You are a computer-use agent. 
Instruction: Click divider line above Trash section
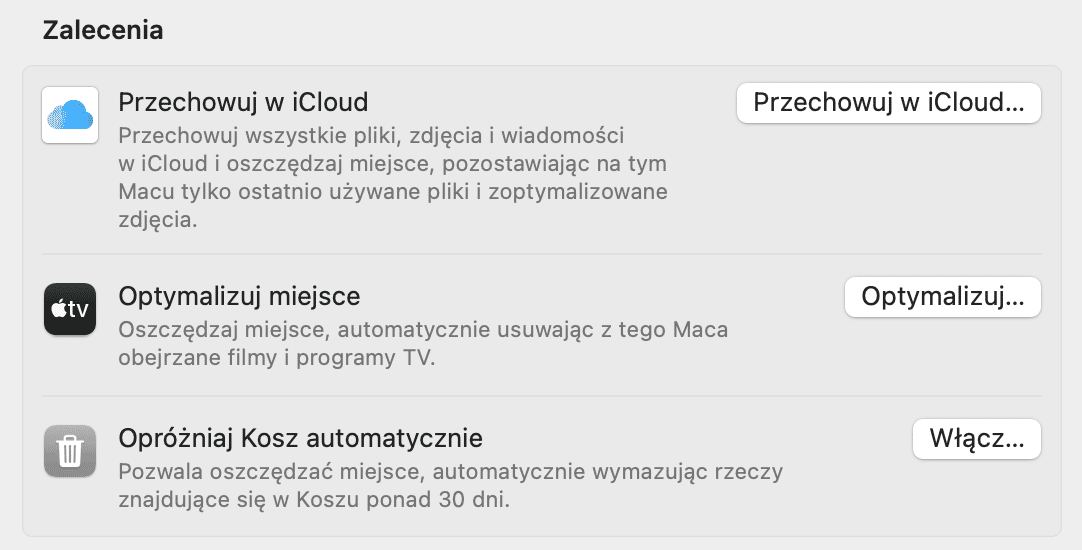(541, 396)
